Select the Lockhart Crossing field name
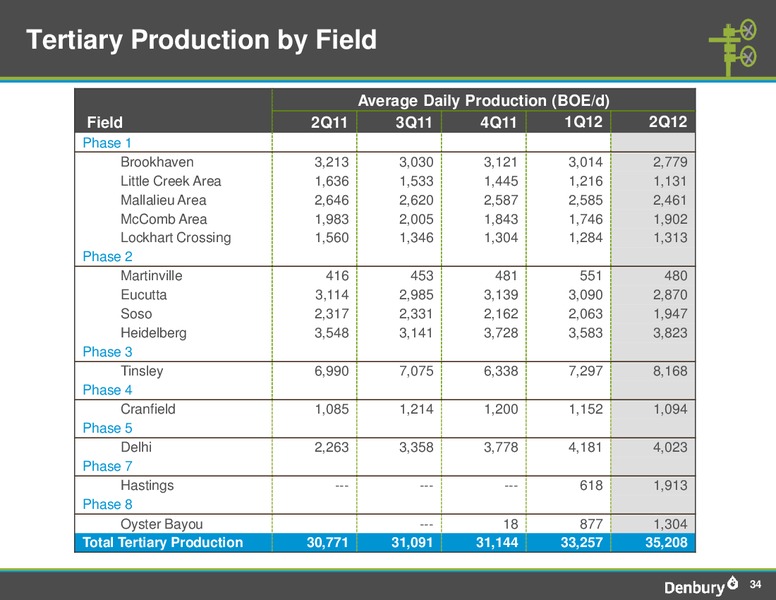 click(176, 238)
